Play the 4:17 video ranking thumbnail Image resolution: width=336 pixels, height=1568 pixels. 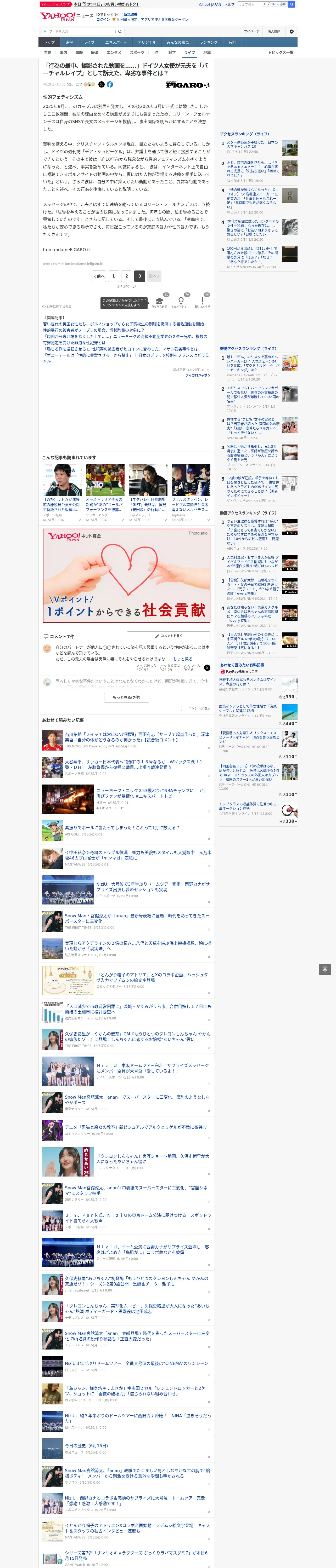(290, 527)
